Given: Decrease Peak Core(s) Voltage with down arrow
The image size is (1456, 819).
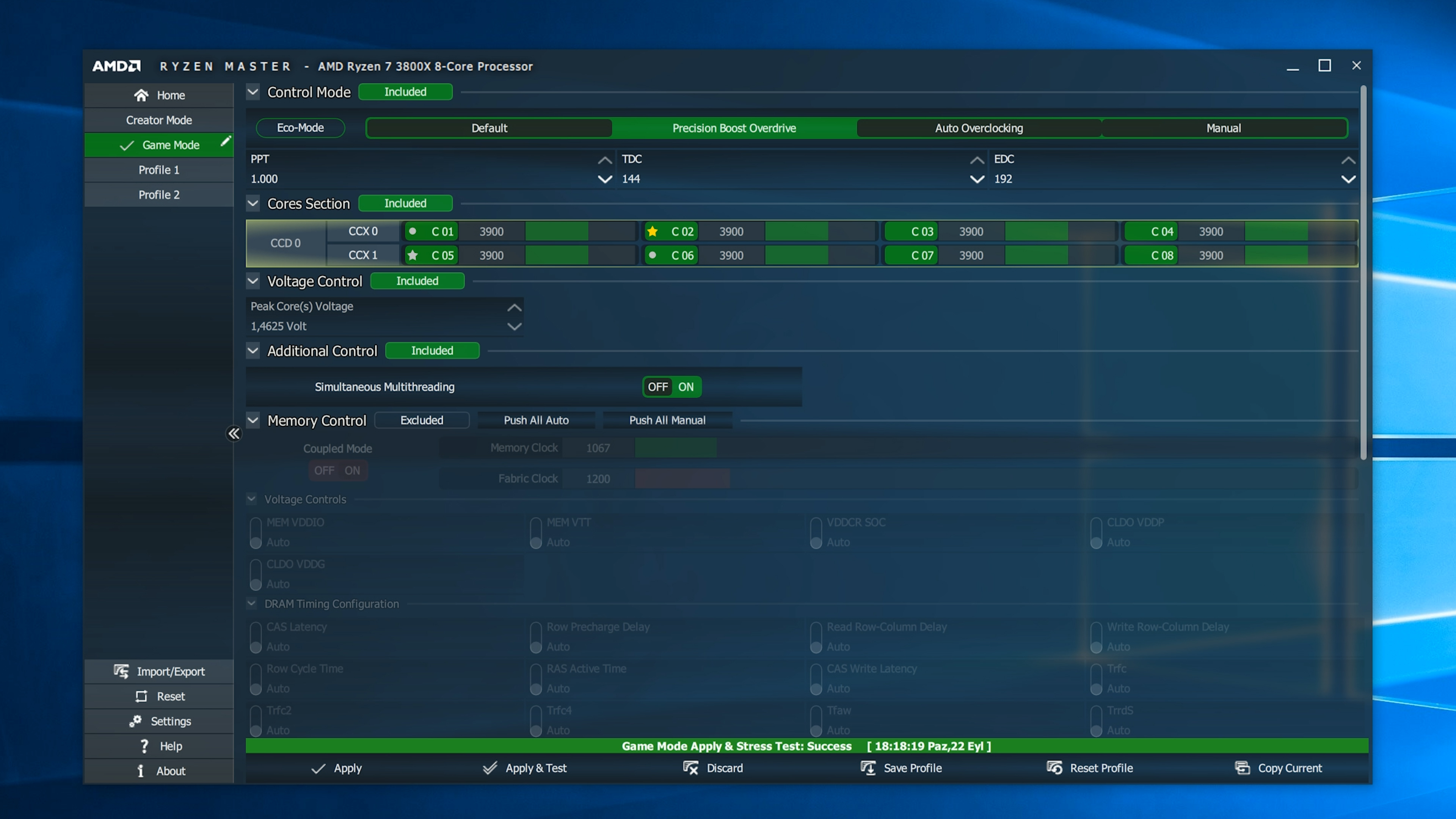Looking at the screenshot, I should tap(515, 326).
